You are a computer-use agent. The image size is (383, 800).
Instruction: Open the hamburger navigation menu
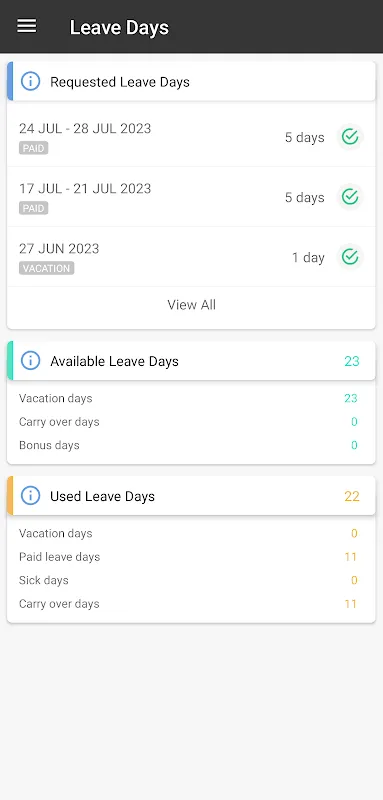click(27, 26)
